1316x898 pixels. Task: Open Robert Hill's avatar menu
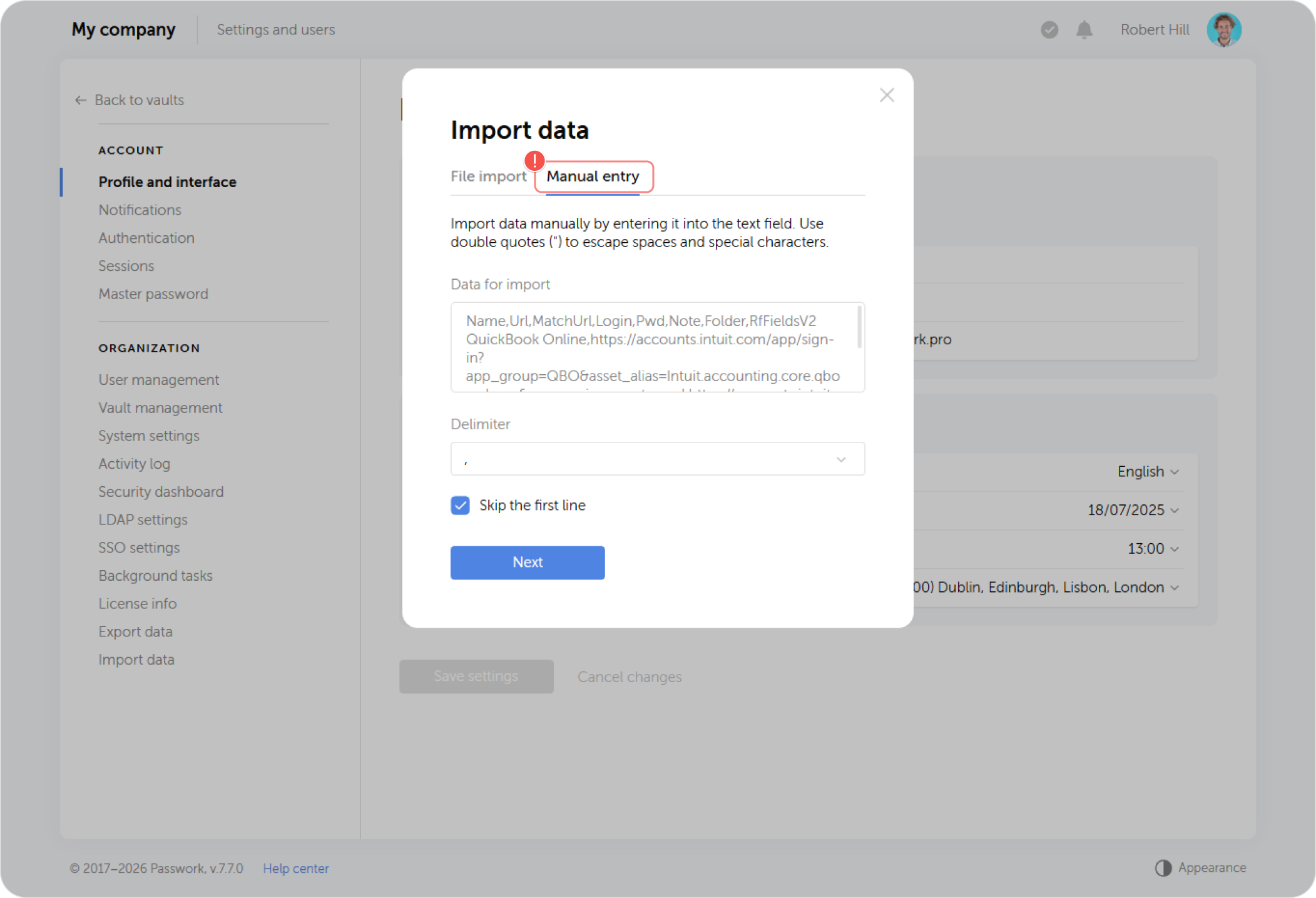point(1223,29)
